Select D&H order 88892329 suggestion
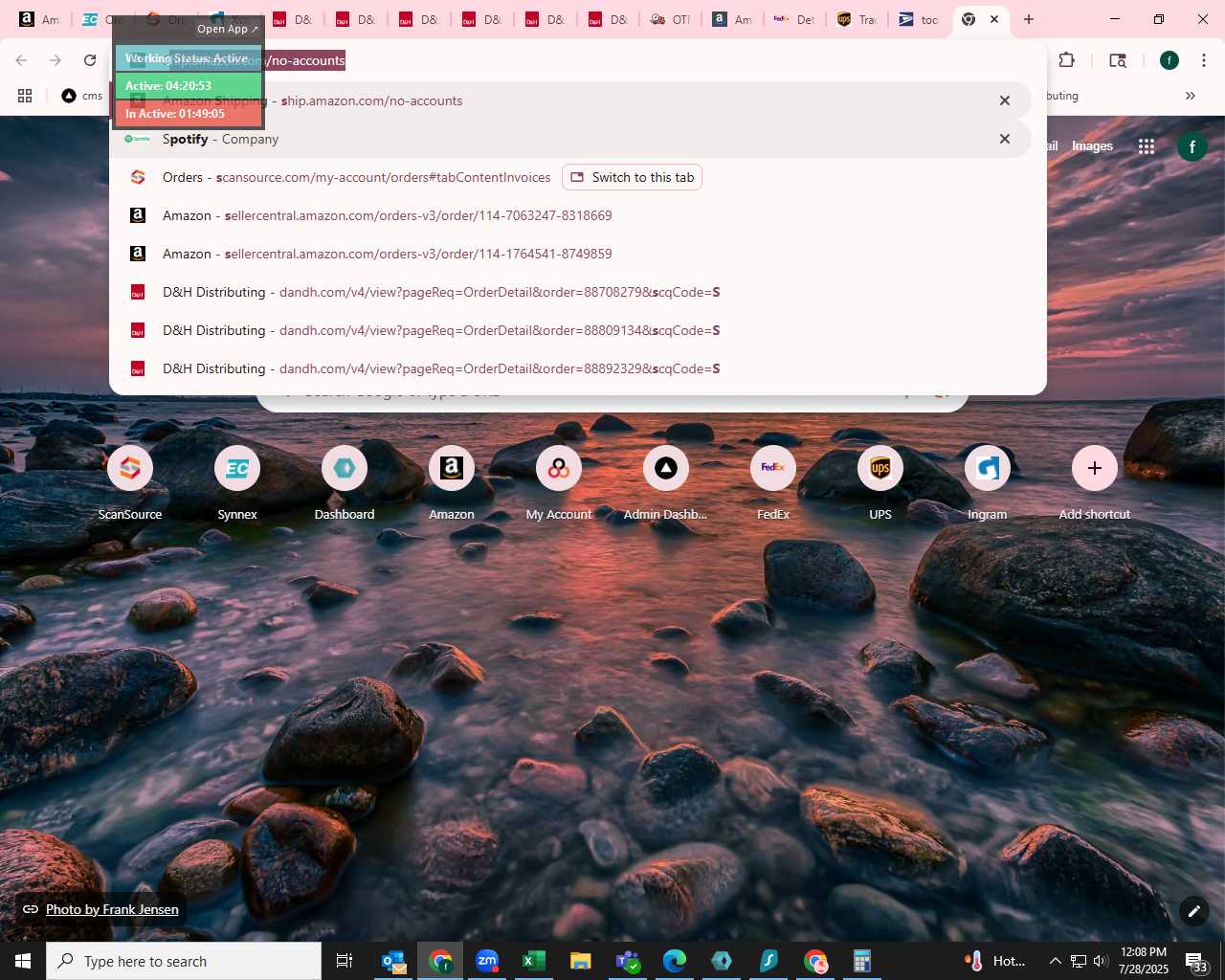Screen dimensions: 1225x980 coord(570,368)
